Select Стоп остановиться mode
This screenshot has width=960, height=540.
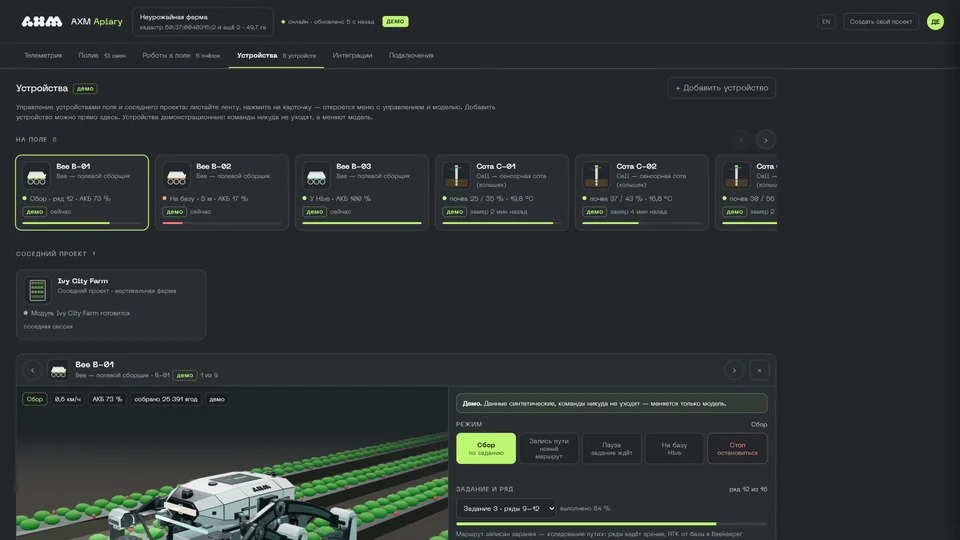pyautogui.click(x=737, y=448)
